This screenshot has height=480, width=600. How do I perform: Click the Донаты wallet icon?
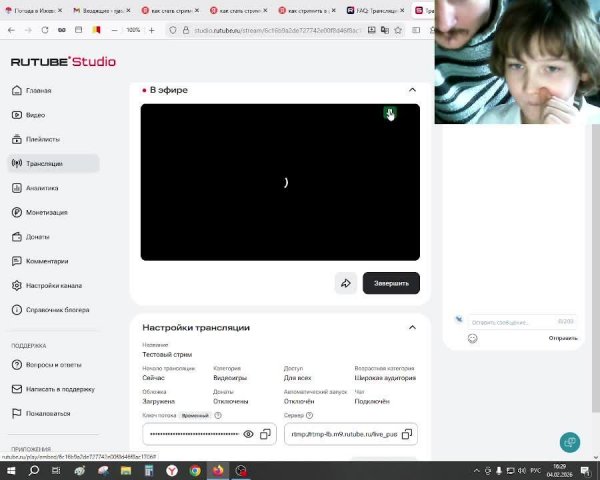(x=16, y=237)
